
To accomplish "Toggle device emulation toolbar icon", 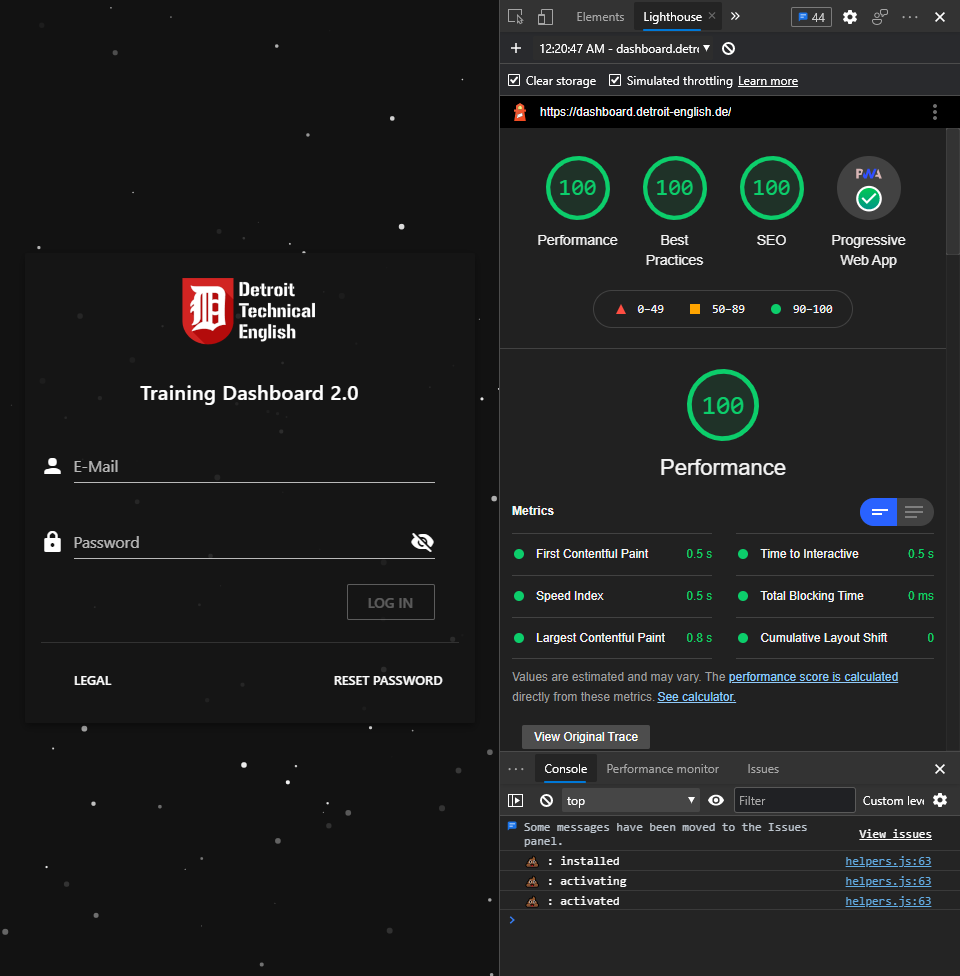I will (x=545, y=17).
